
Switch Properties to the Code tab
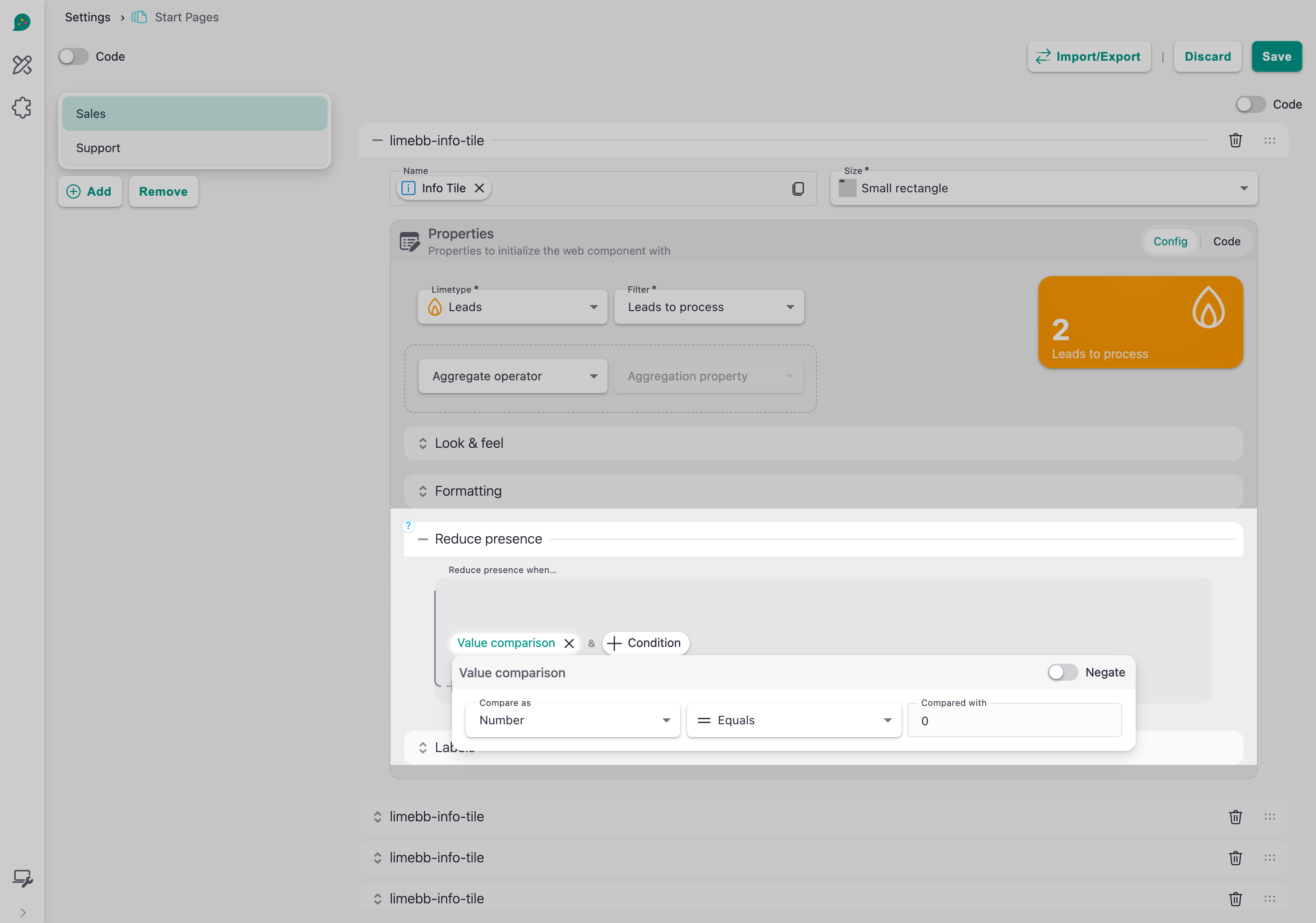click(1227, 241)
